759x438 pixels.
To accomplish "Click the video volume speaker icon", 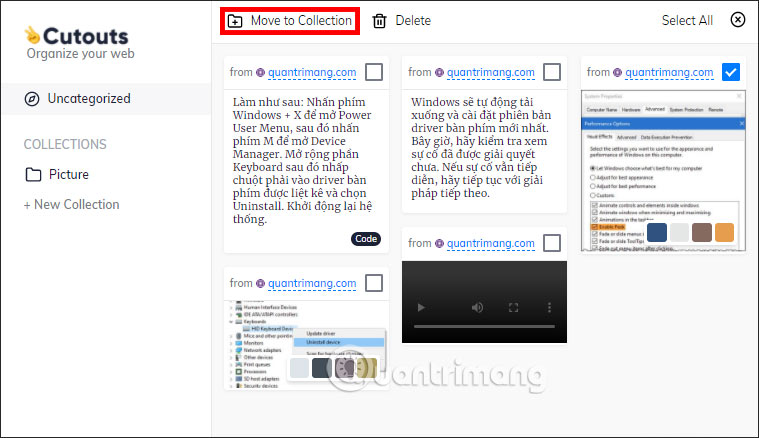I will coord(477,307).
